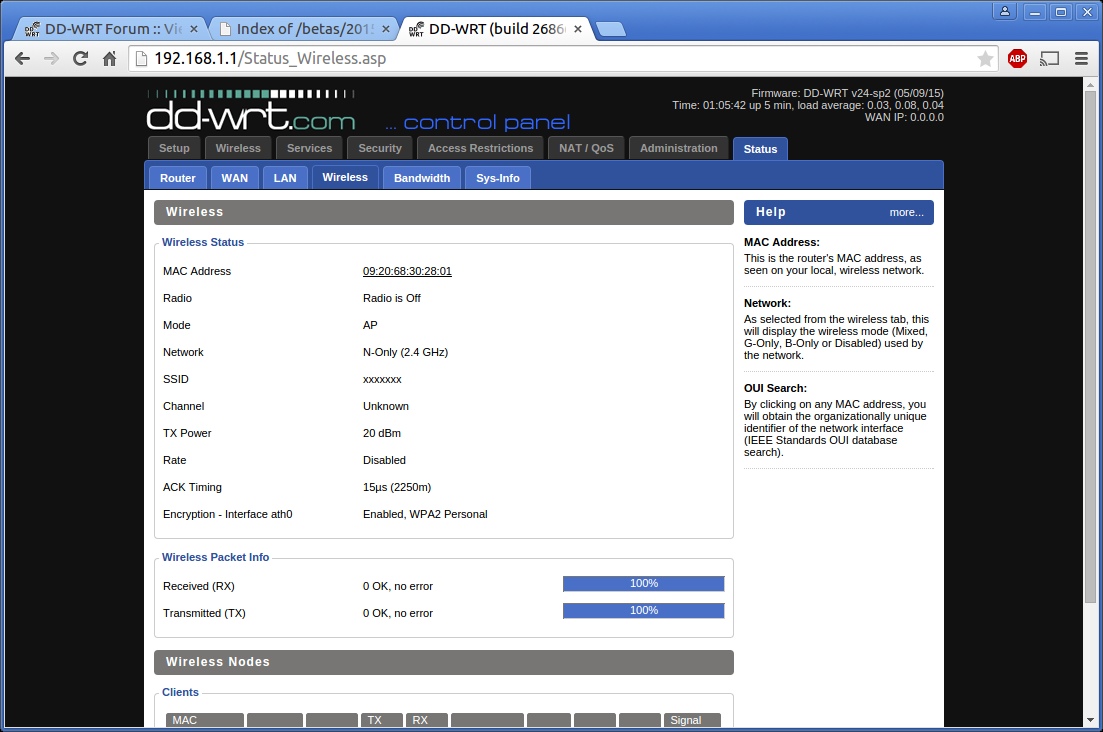Click the '20 dBm' TX Power value

382,433
